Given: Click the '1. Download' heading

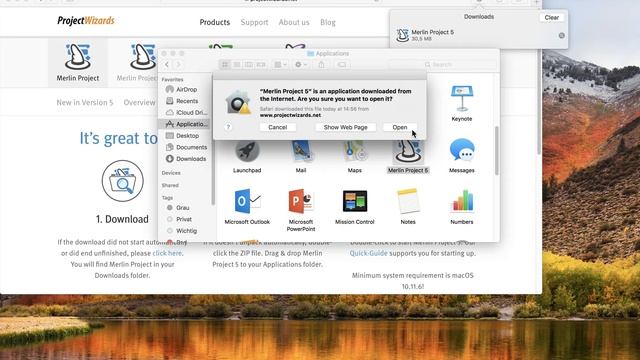Looking at the screenshot, I should pos(122,219).
